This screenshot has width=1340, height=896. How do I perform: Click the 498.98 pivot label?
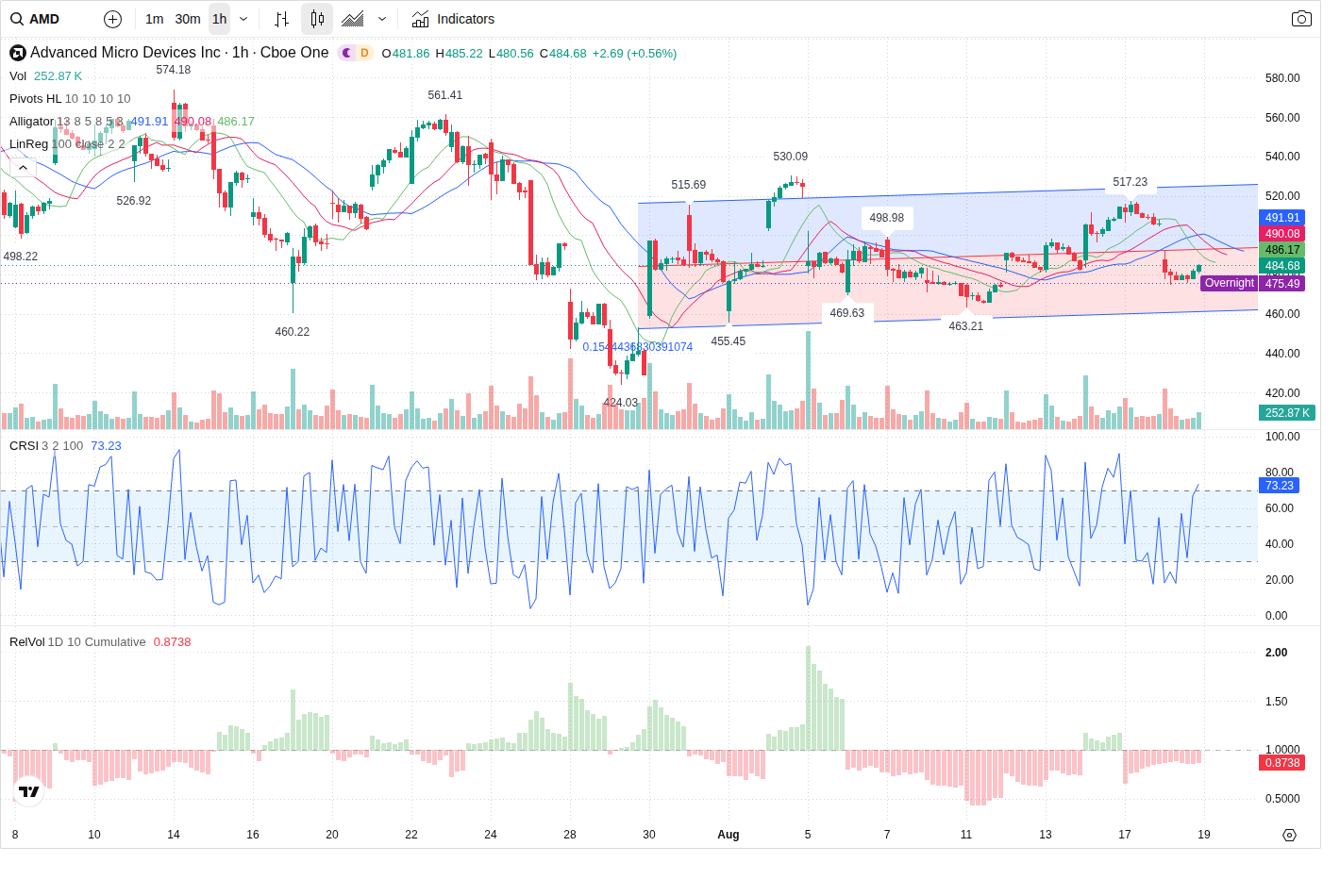(887, 218)
